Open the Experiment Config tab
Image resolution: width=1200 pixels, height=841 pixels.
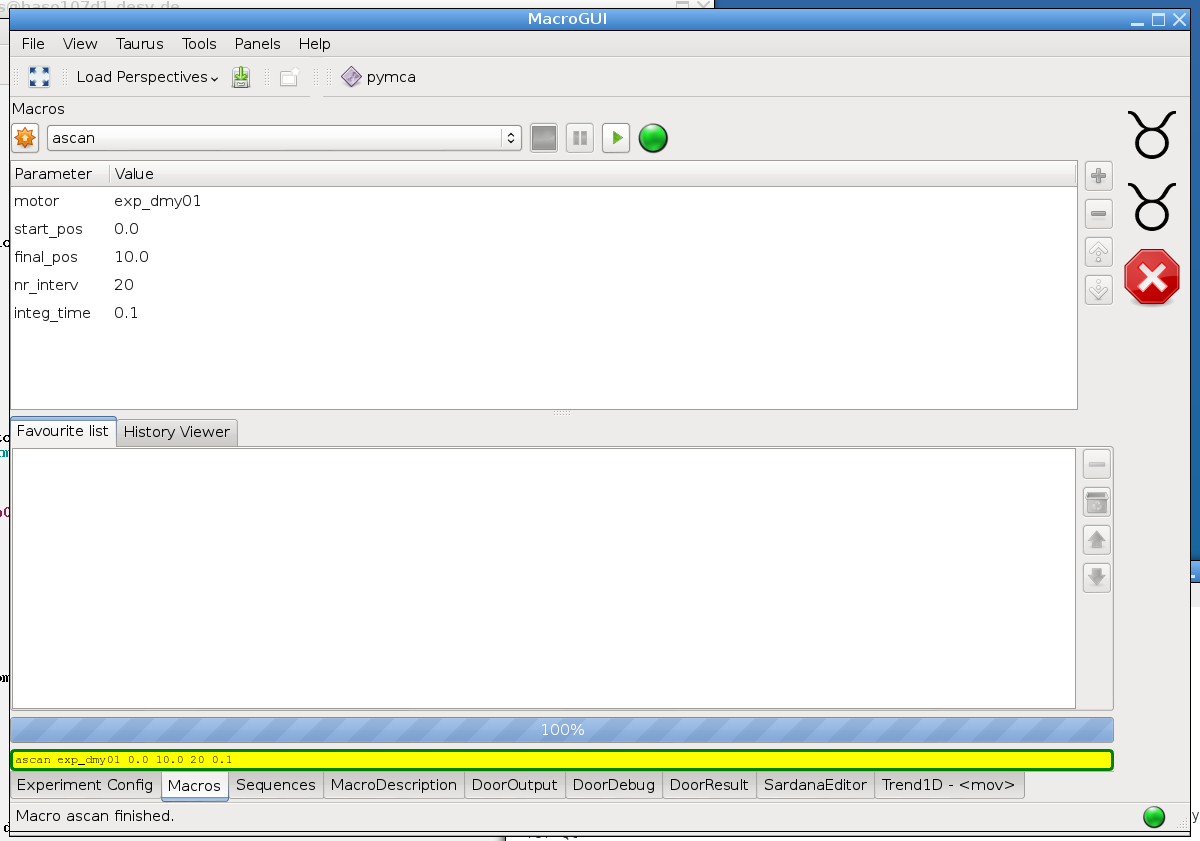(85, 785)
